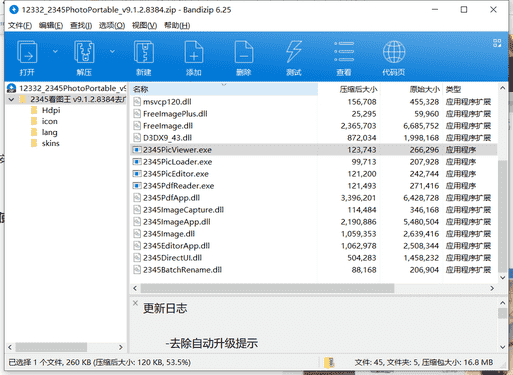Click the zip archive icon in status bar
The image size is (513, 375).
point(329,363)
